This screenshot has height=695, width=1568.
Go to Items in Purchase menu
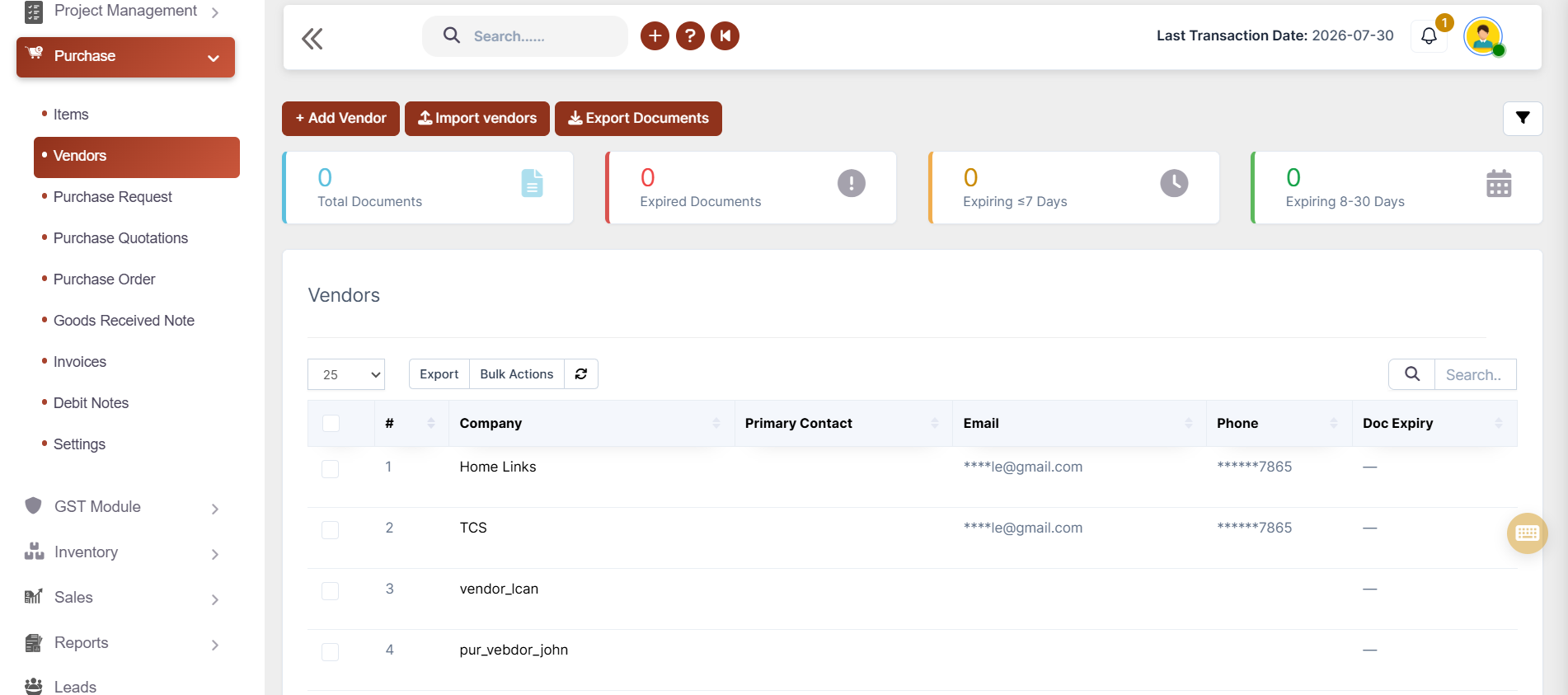coord(71,115)
